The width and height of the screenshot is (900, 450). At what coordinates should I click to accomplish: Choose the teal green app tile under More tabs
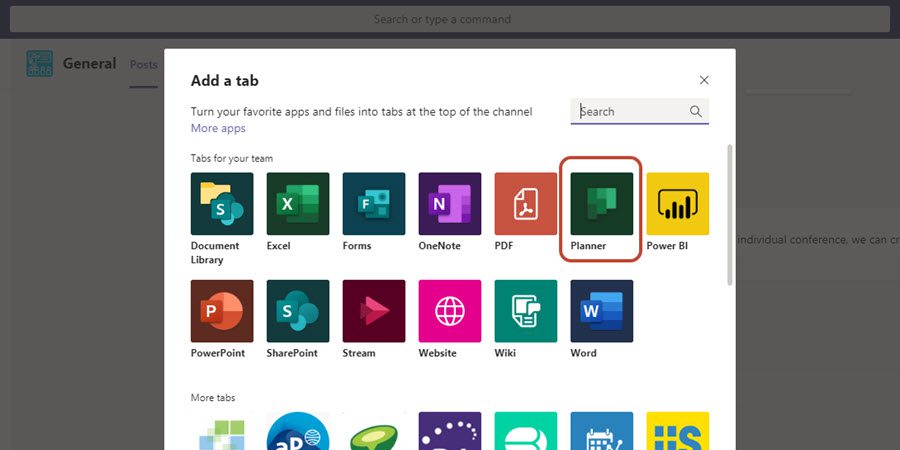coord(526,430)
